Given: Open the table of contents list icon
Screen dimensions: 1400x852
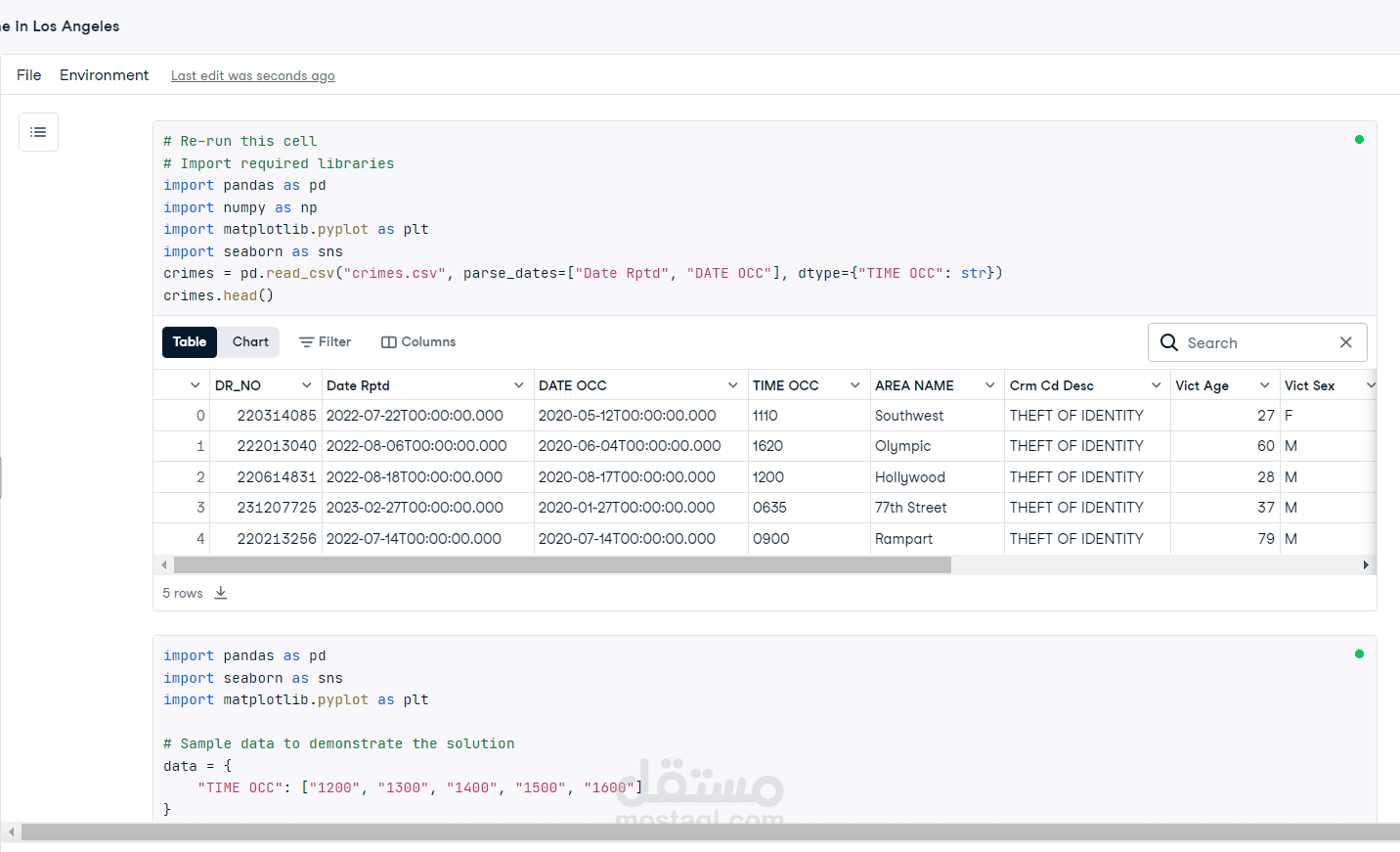Looking at the screenshot, I should [38, 132].
